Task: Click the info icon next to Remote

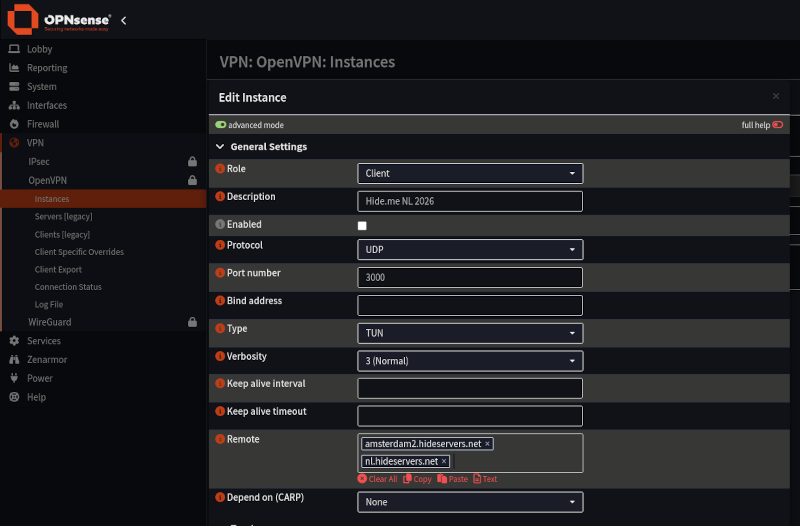Action: pyautogui.click(x=220, y=439)
